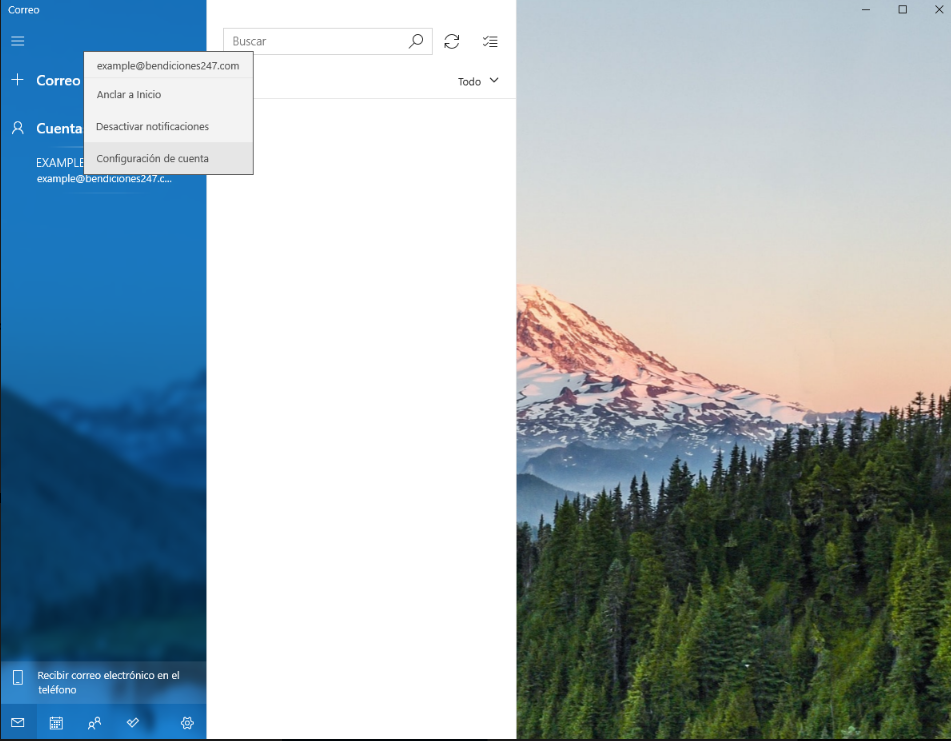Click the magnifier search icon

click(415, 41)
